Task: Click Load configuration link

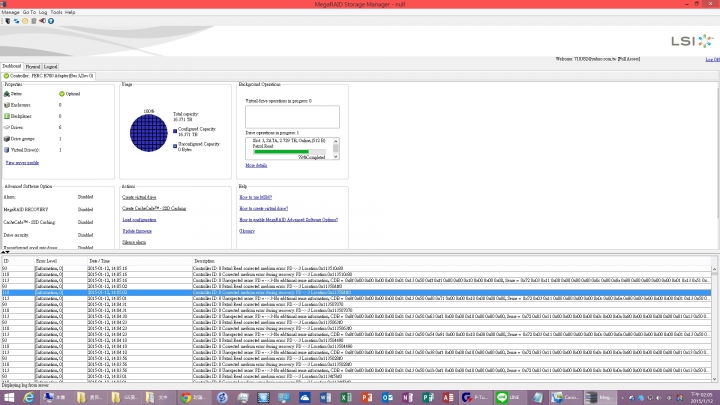Action: pos(139,219)
